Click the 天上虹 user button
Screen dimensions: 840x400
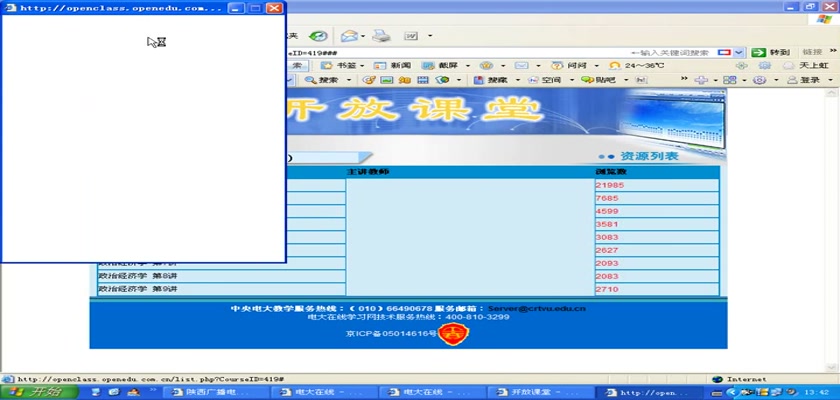tap(806, 65)
